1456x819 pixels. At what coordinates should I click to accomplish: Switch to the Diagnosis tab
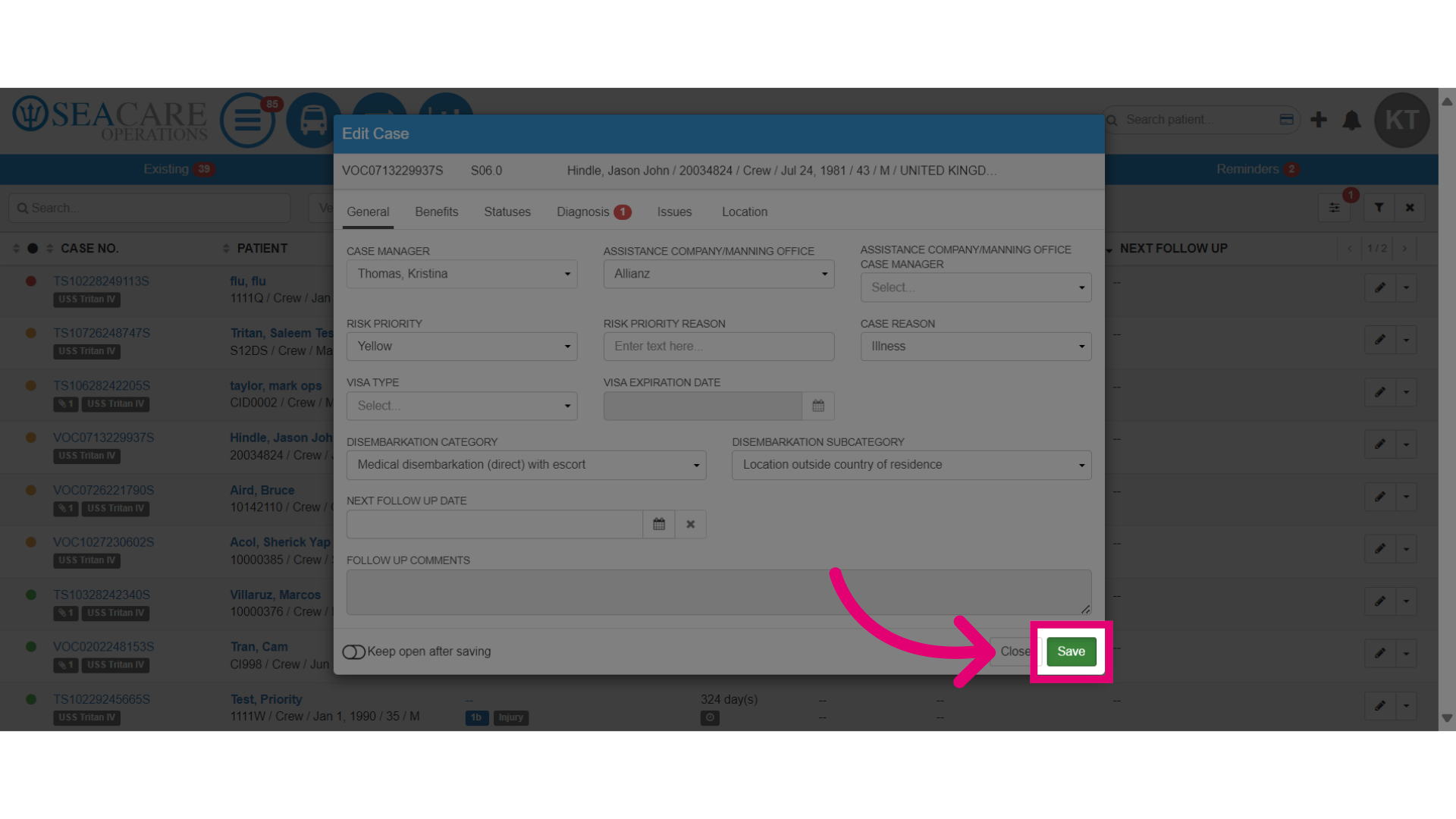tap(593, 212)
